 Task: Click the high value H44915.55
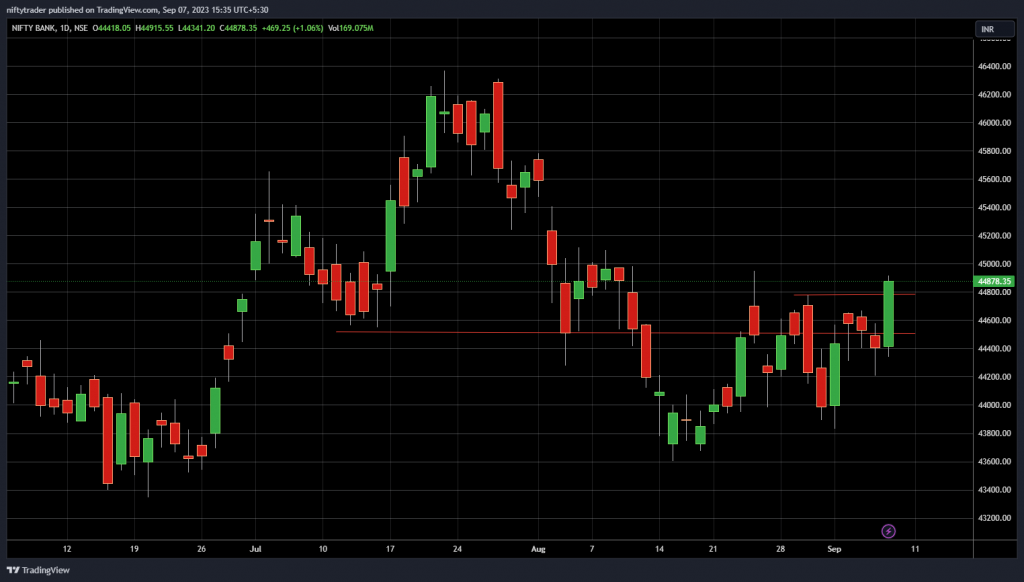coord(154,28)
